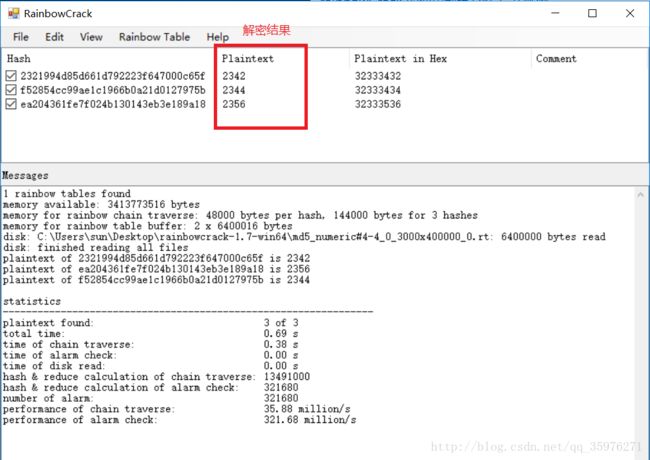This screenshot has height=460, width=650.
Task: Click 'performance of alarm check' line
Action: 179,420
